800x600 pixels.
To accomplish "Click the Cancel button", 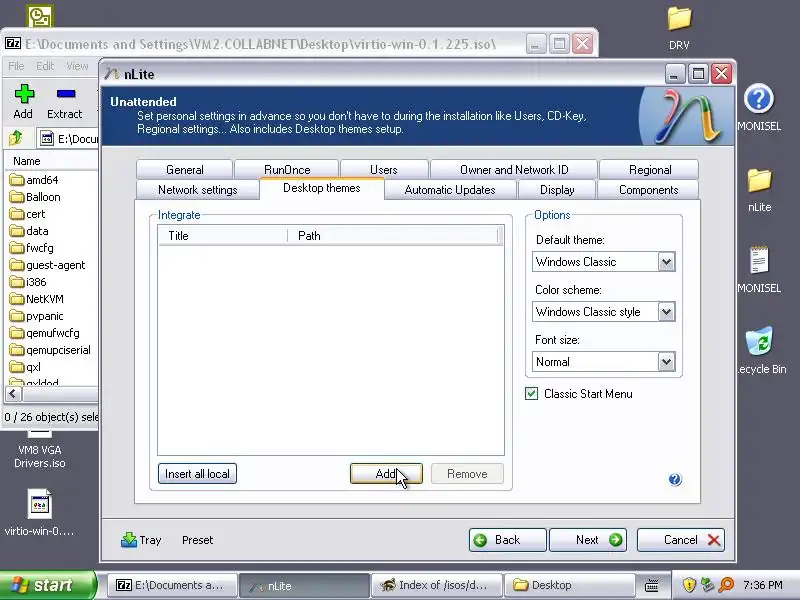I will point(681,540).
